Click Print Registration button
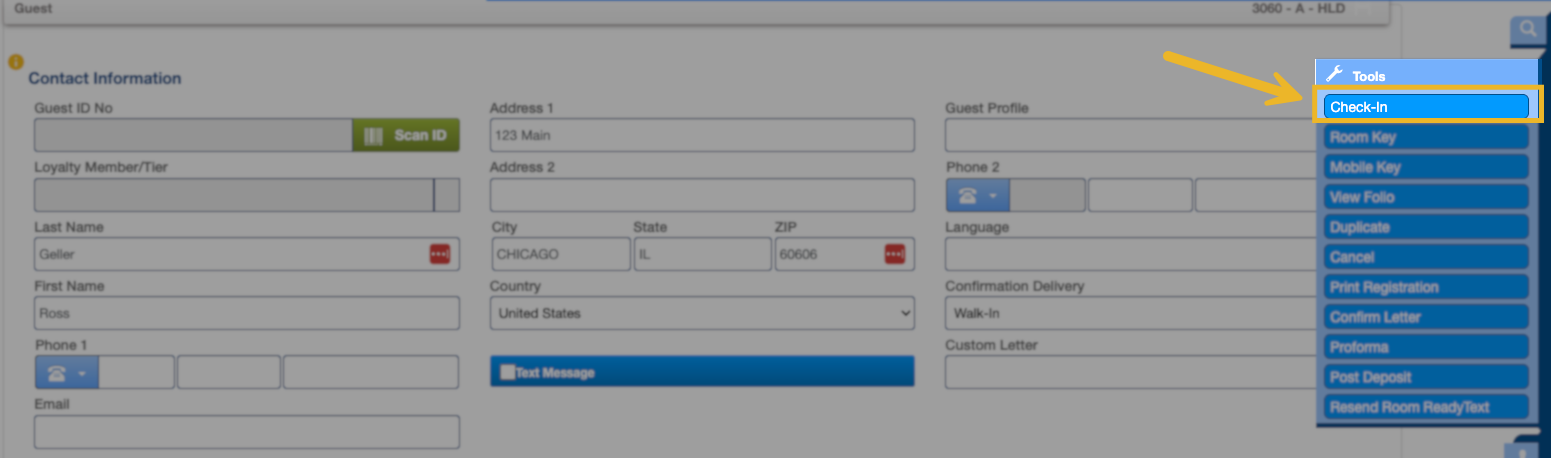1551x458 pixels. click(x=1427, y=287)
